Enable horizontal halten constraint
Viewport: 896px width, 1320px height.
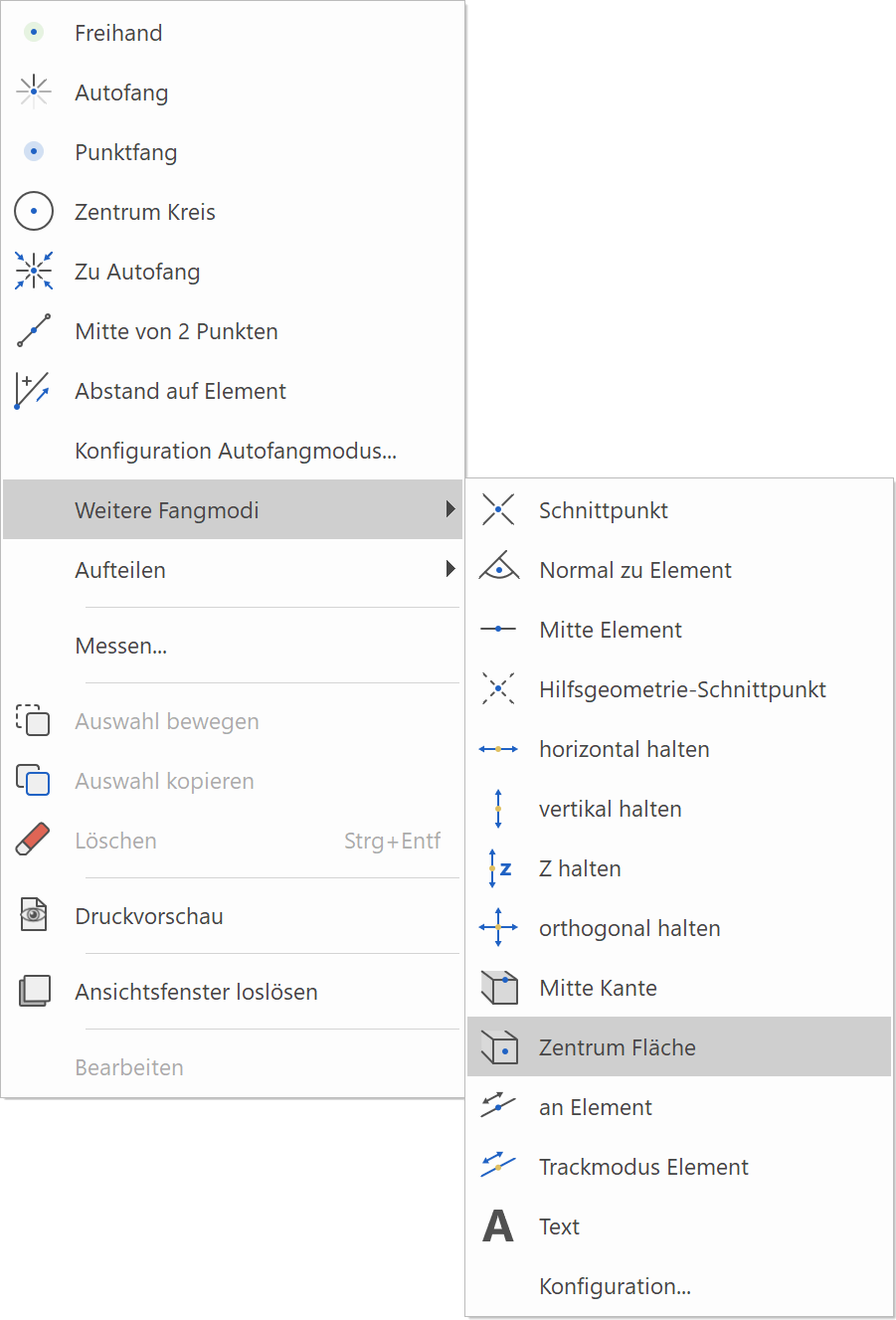[x=624, y=749]
